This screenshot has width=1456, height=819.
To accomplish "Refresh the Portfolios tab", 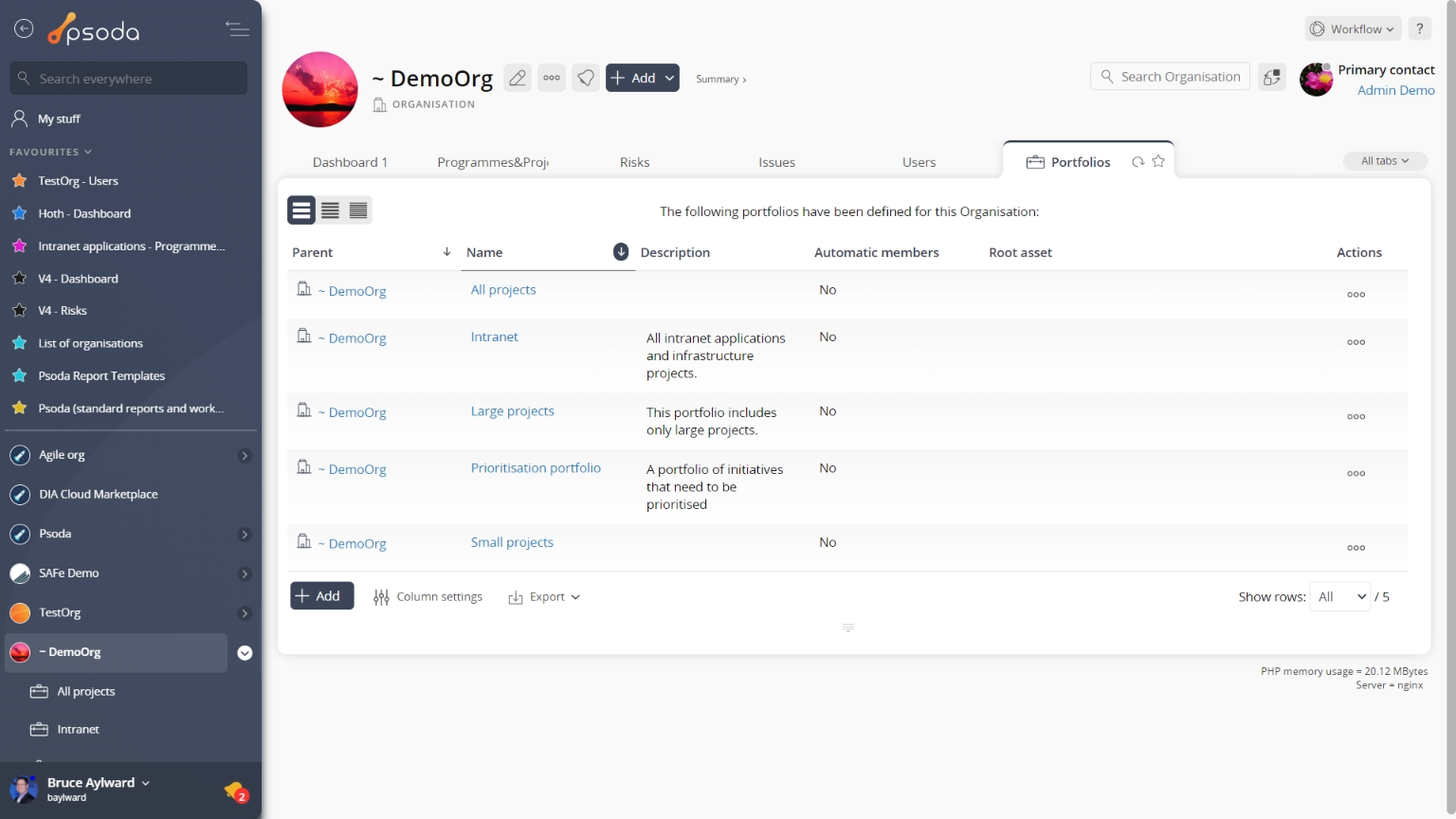I will coord(1137,162).
